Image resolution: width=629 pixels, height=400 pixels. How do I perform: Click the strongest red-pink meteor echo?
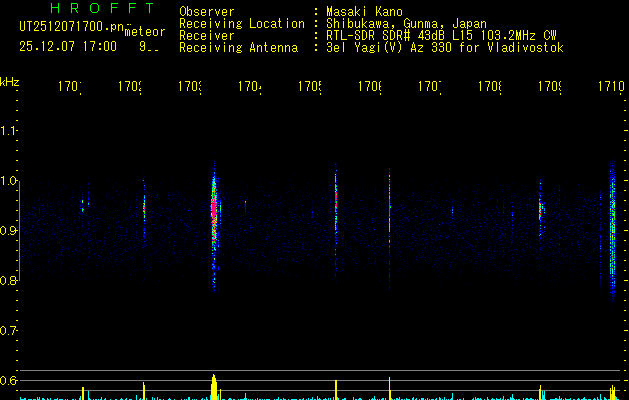[213, 209]
